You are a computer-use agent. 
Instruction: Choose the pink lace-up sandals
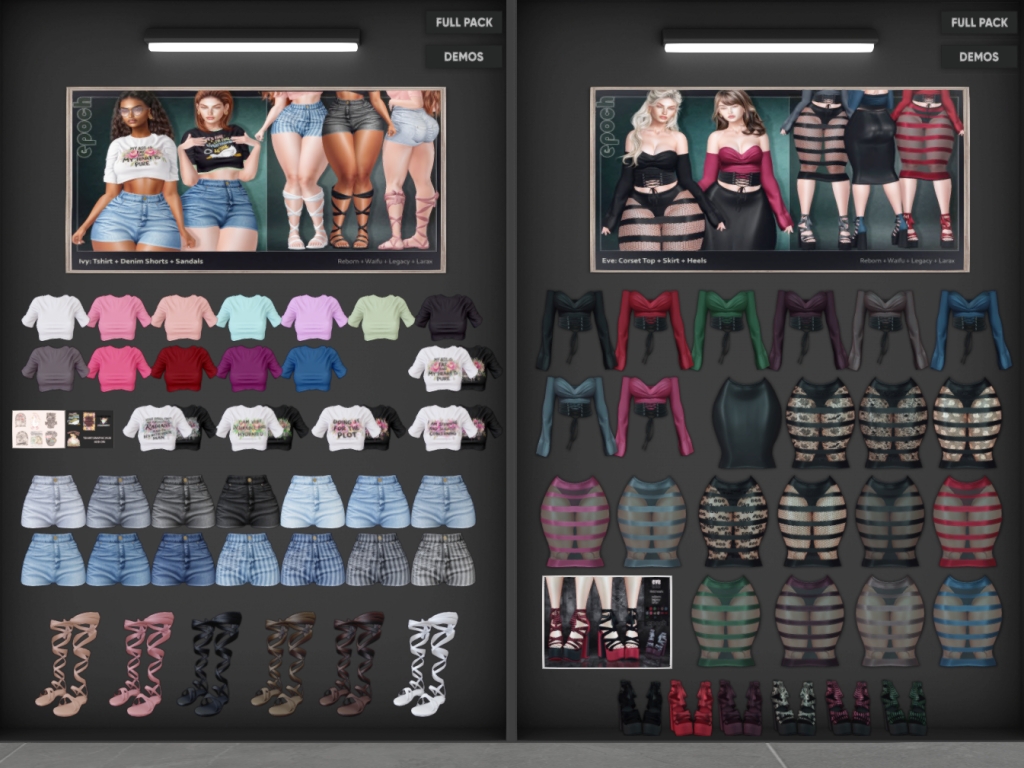[x=142, y=663]
